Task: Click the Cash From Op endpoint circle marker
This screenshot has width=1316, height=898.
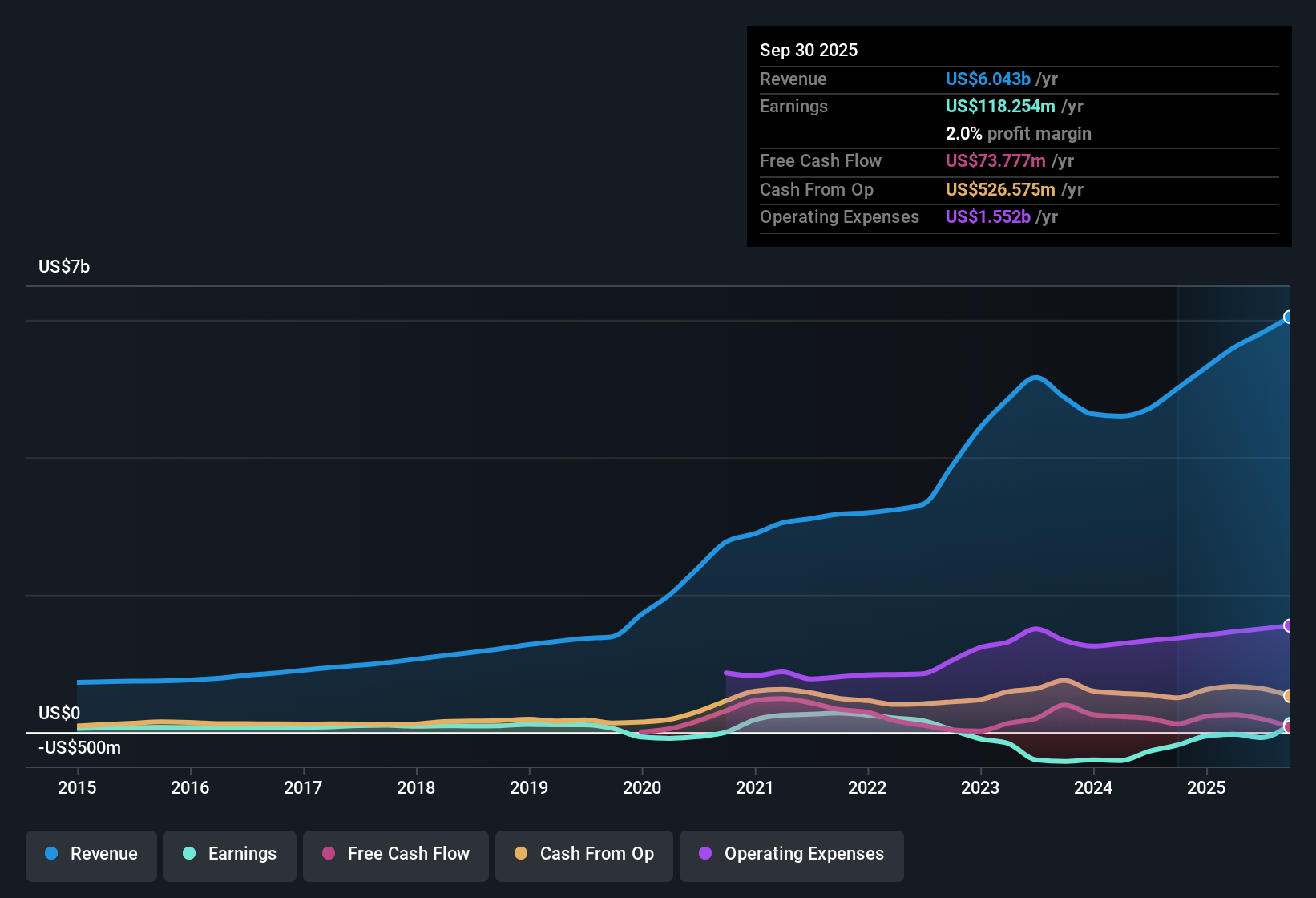Action: [1288, 696]
